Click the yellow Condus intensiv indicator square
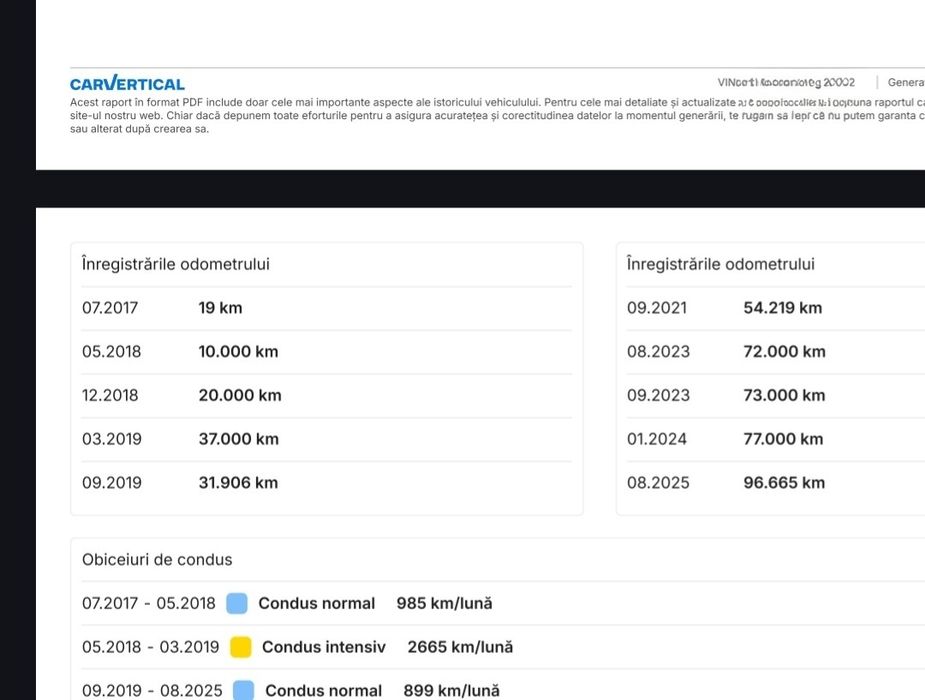Viewport: 925px width, 700px height. click(241, 647)
